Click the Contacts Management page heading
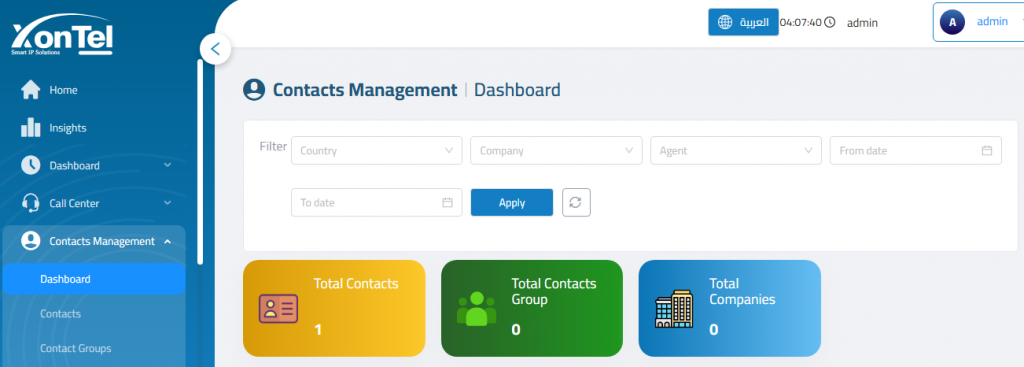The height and width of the screenshot is (367, 1024). (365, 89)
